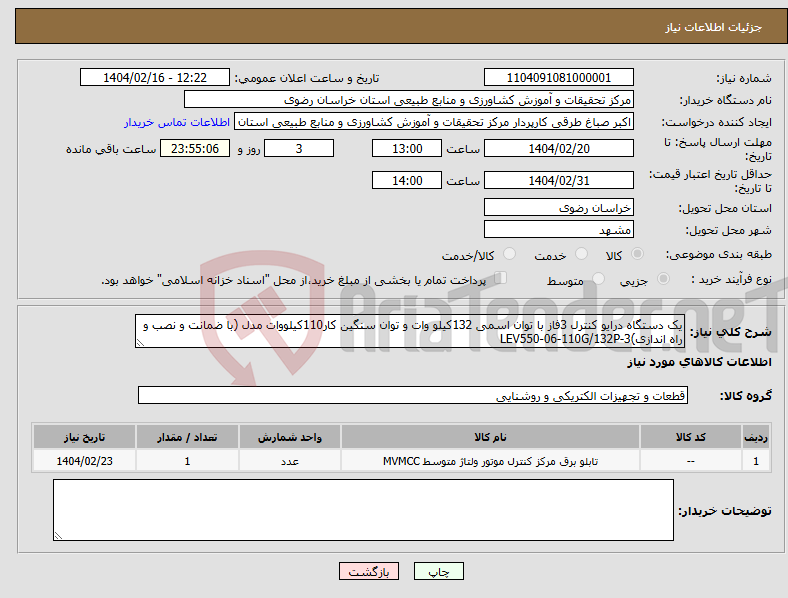This screenshot has height=598, width=788.
Task: Click the ردیف column header
Action: coord(755,437)
